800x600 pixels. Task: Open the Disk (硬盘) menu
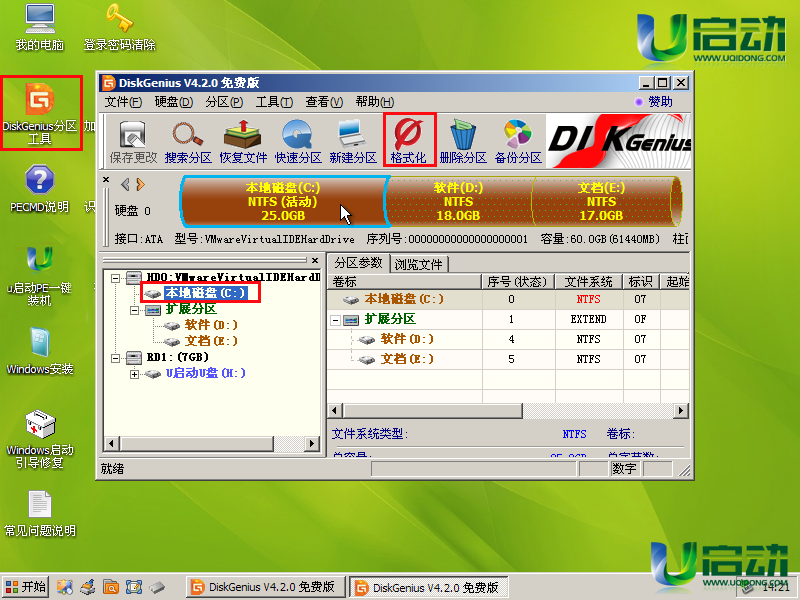click(x=174, y=102)
